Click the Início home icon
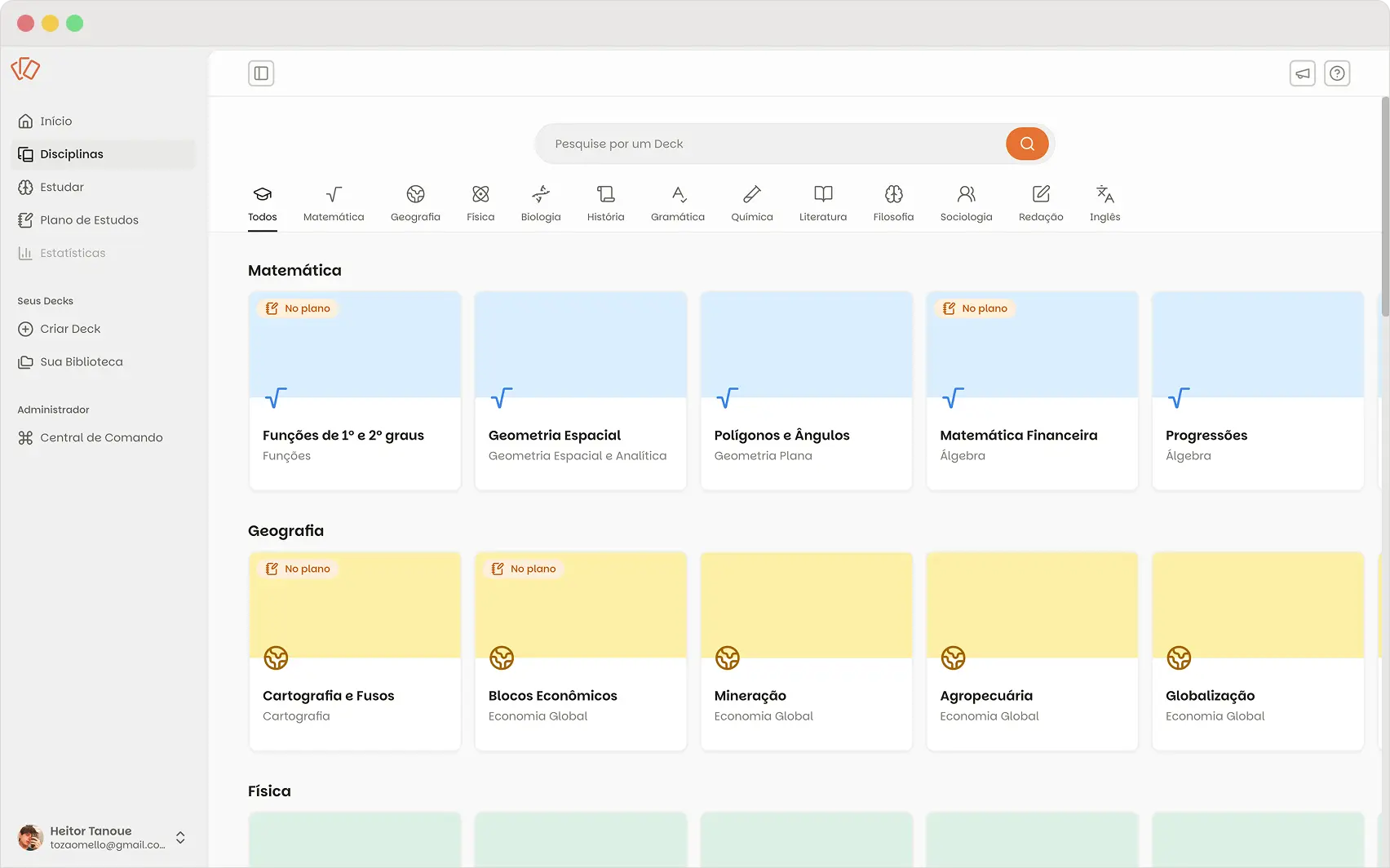The width and height of the screenshot is (1390, 868). pos(25,121)
